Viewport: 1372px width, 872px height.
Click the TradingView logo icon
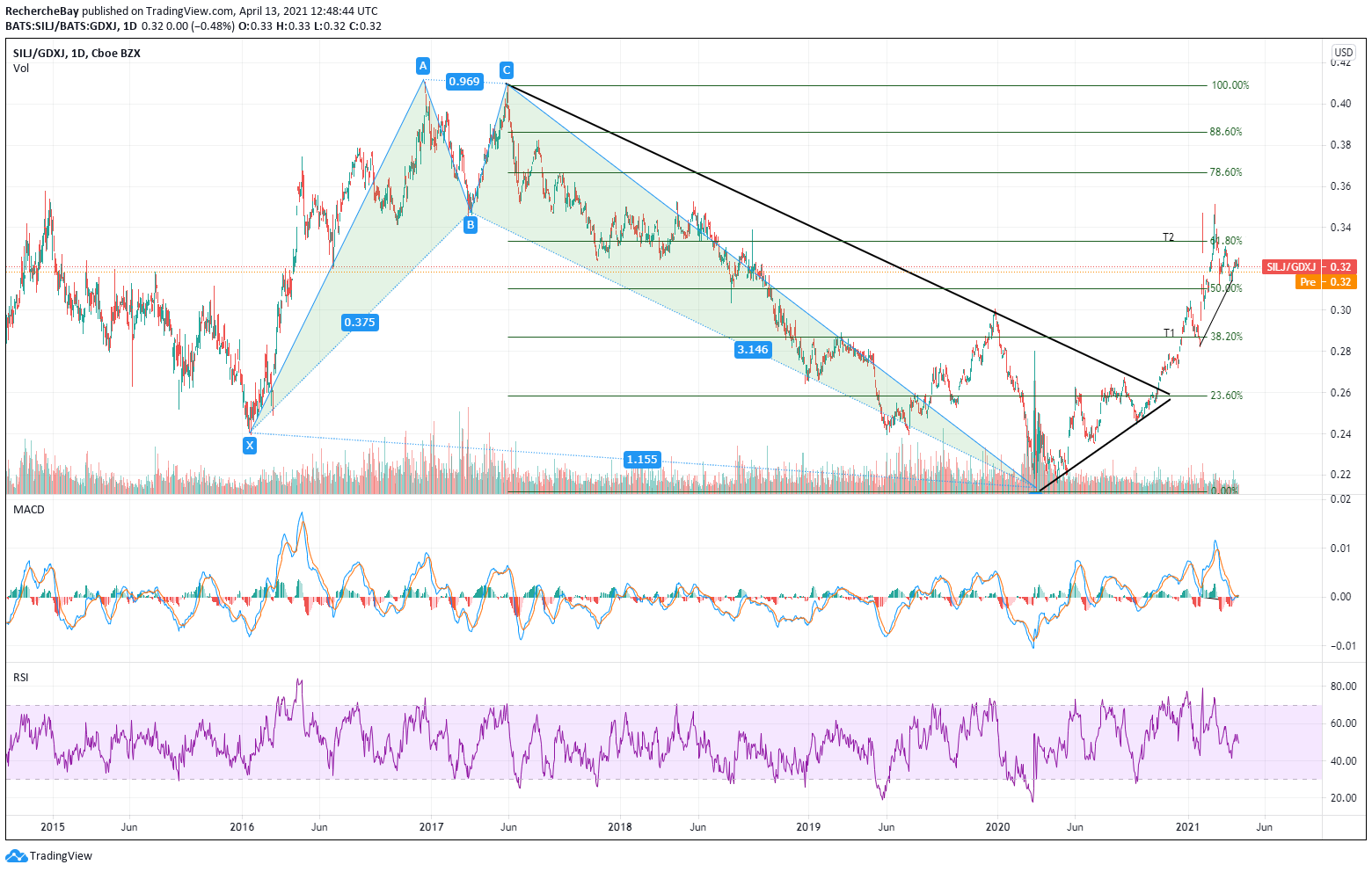pyautogui.click(x=17, y=855)
